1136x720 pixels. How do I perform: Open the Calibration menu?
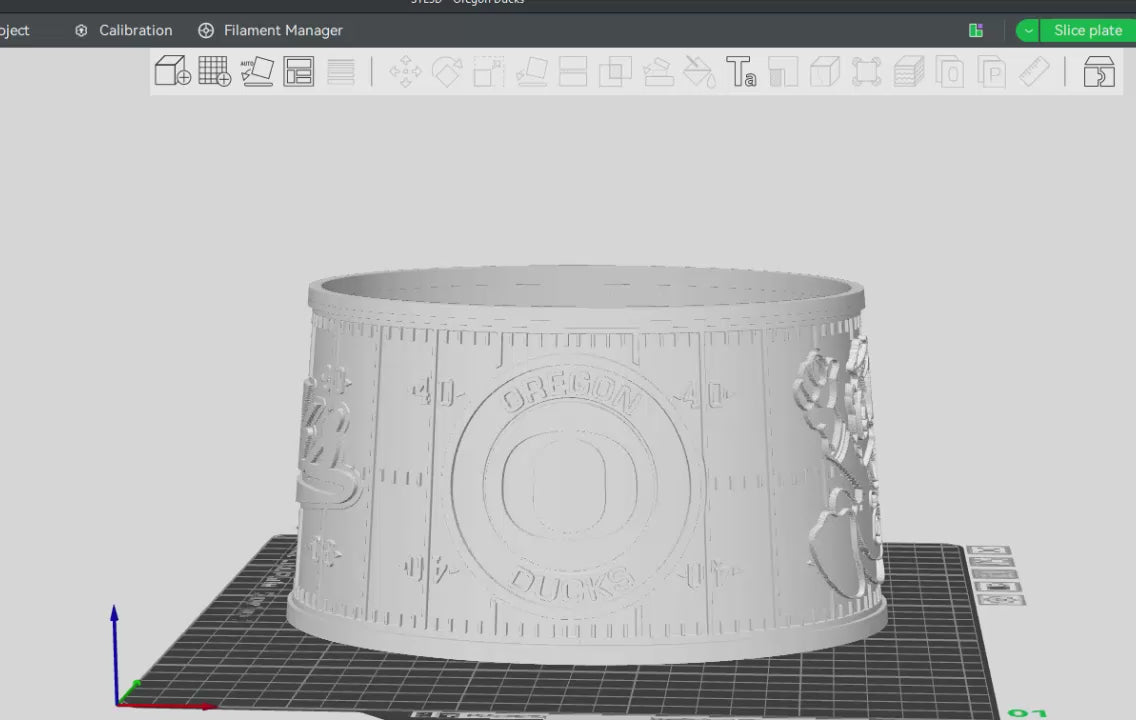click(x=124, y=30)
